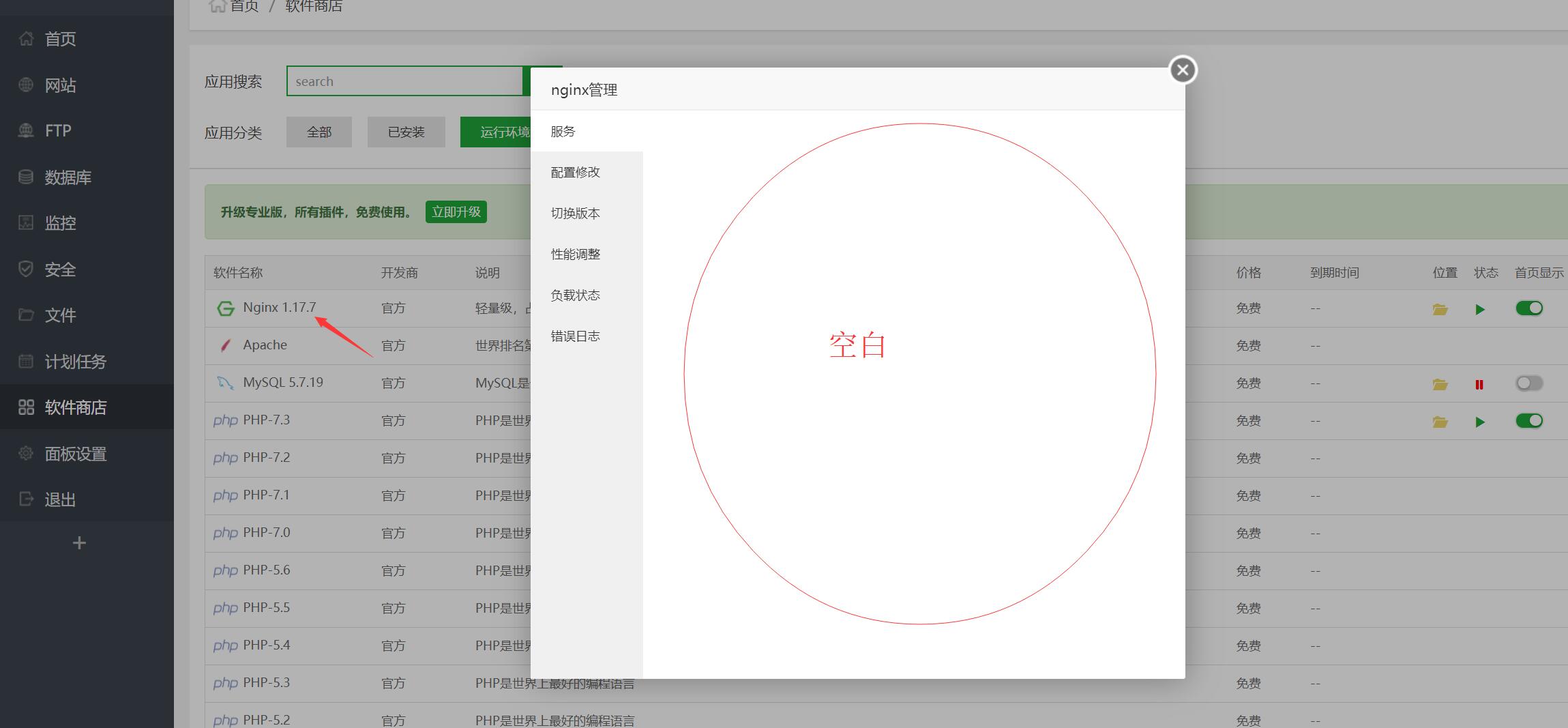The image size is (1568, 728).
Task: Open the Apache software entry
Action: [265, 345]
